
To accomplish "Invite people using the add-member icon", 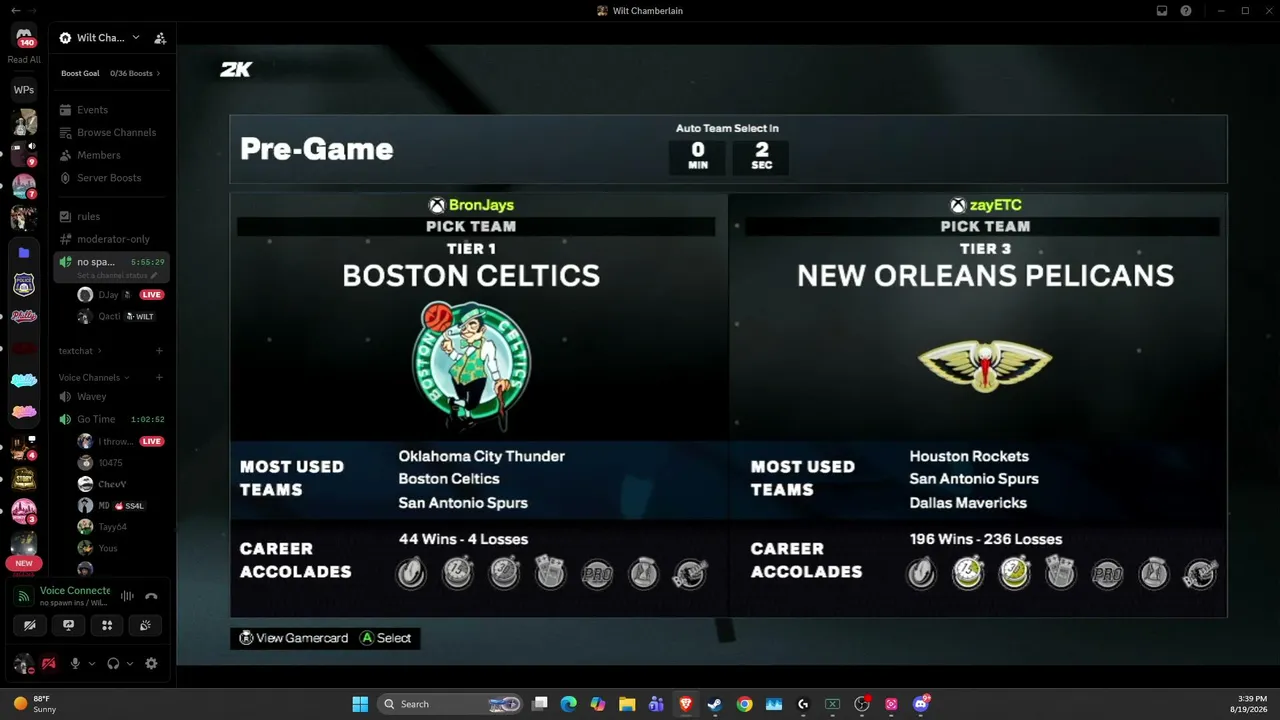I will (x=160, y=38).
